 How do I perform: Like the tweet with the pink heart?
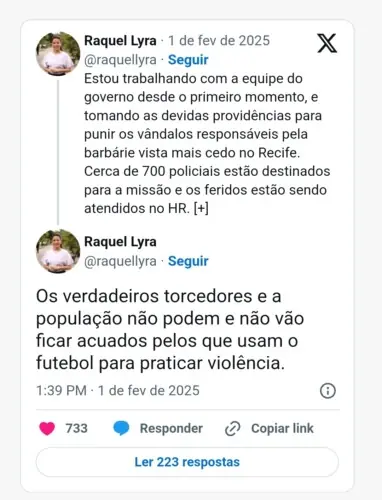coord(47,428)
